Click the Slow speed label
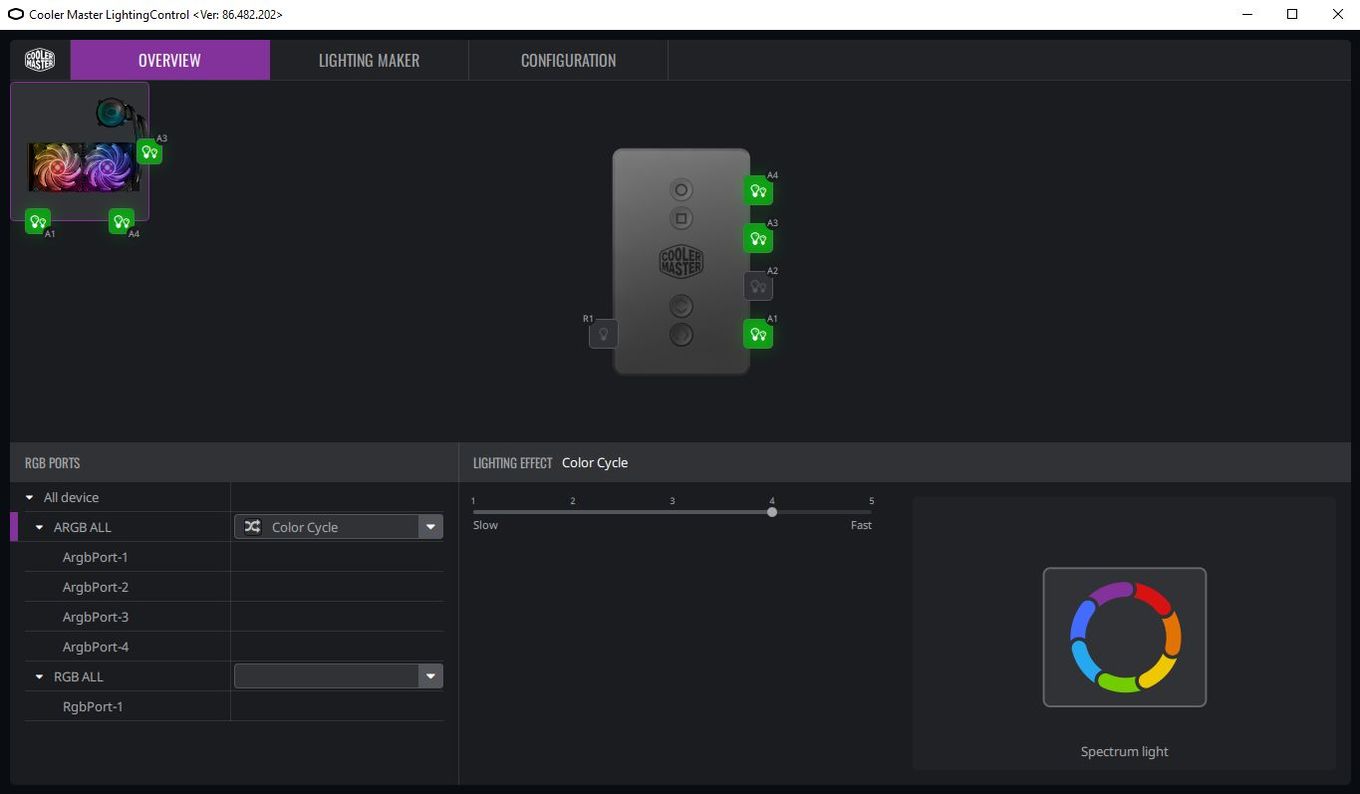Image resolution: width=1360 pixels, height=794 pixels. click(485, 525)
